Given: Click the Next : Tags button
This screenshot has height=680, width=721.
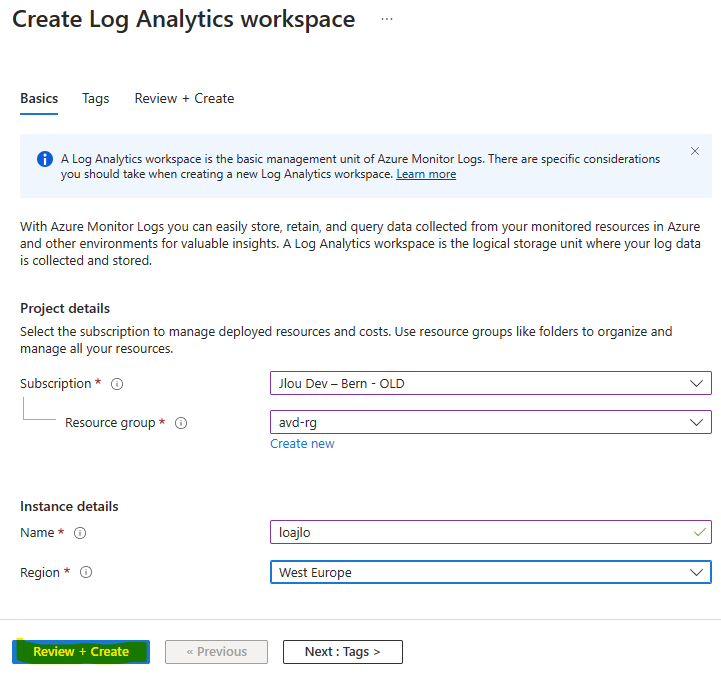Looking at the screenshot, I should click(x=342, y=652).
